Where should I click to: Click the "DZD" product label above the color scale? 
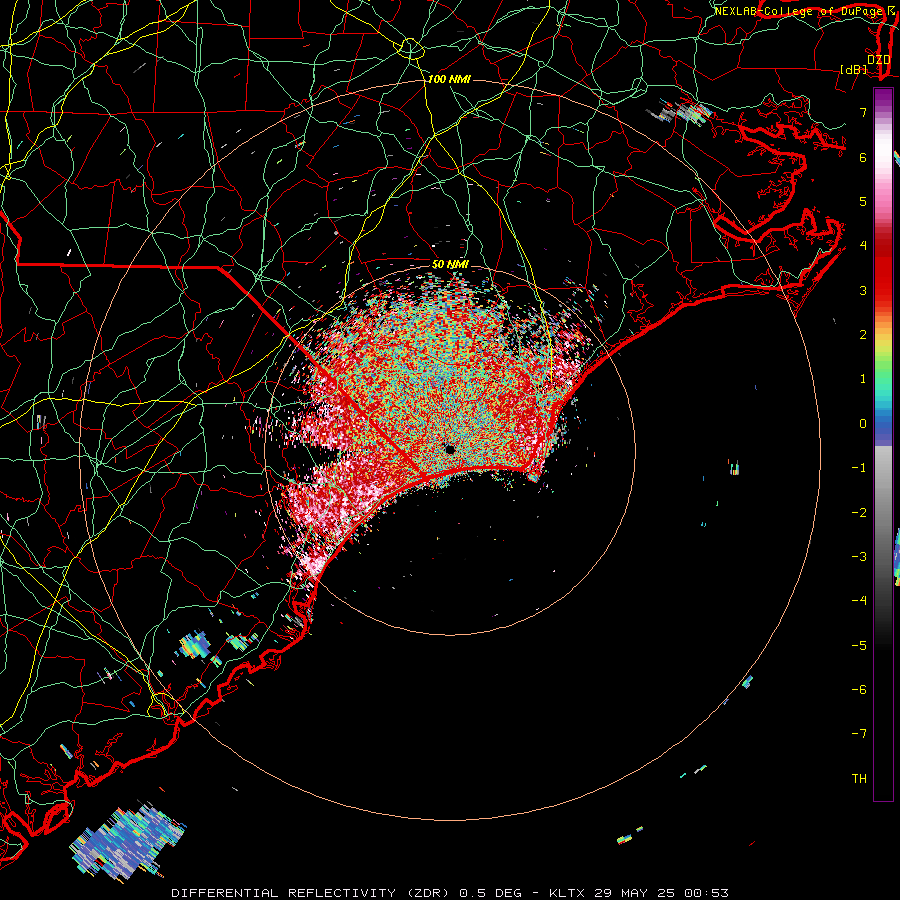(878, 60)
